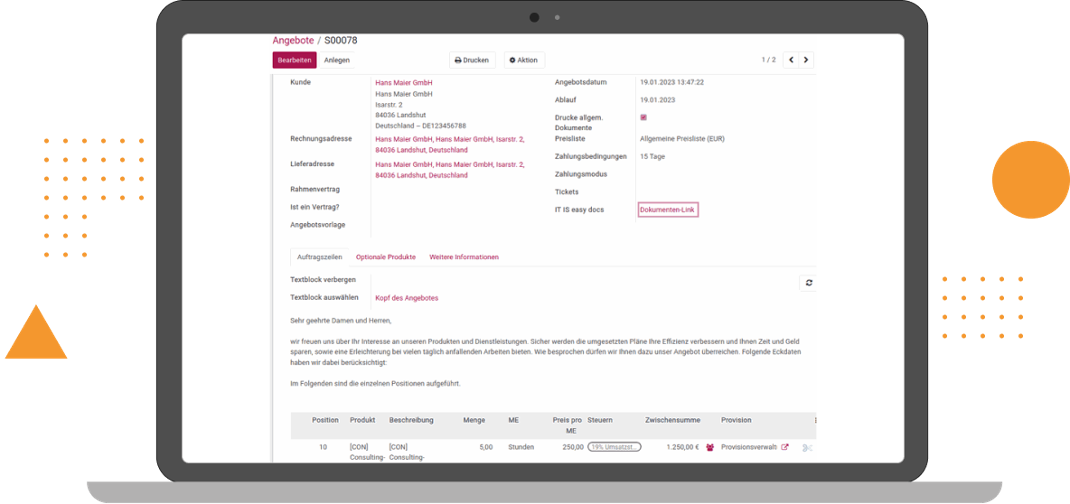The height and width of the screenshot is (504, 1070).
Task: Open the Weitere Informationen tab
Action: point(464,257)
